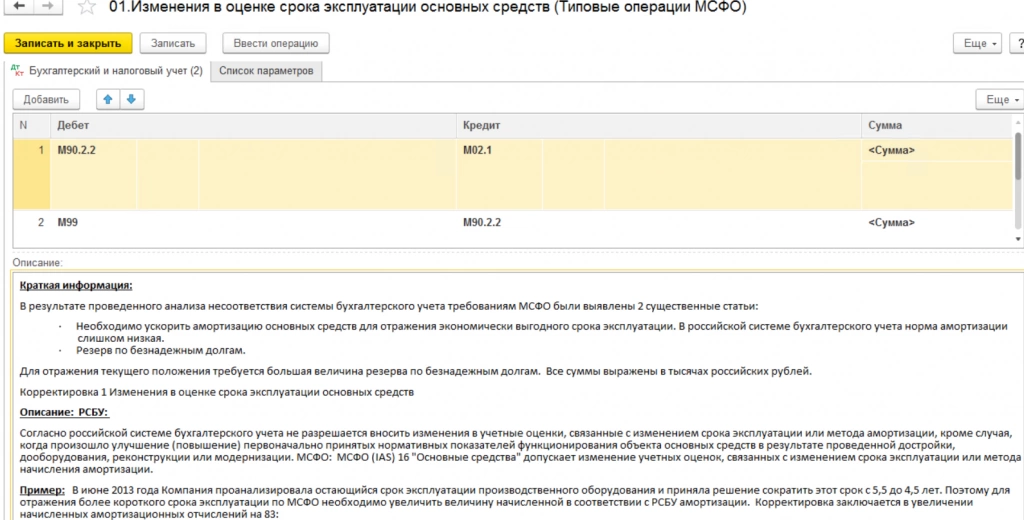Screen dimensions: 1024x520
Task: Click the Дебет column header
Action: click(x=253, y=125)
